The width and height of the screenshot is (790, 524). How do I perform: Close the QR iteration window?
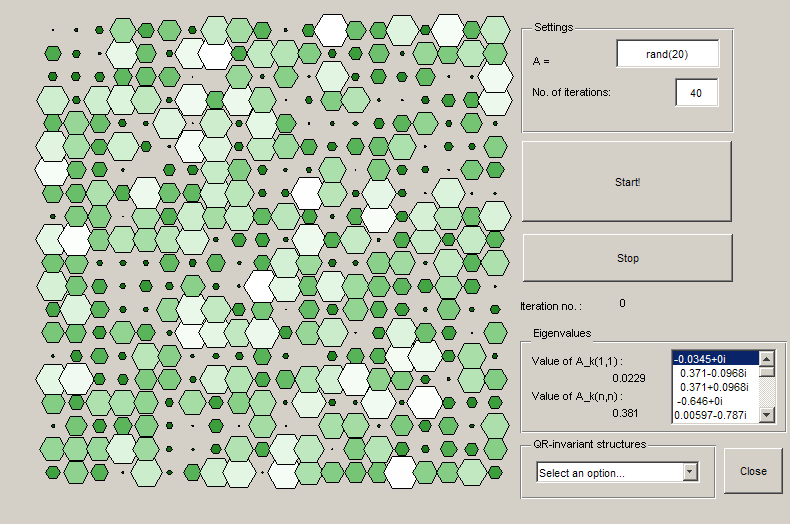click(x=753, y=471)
